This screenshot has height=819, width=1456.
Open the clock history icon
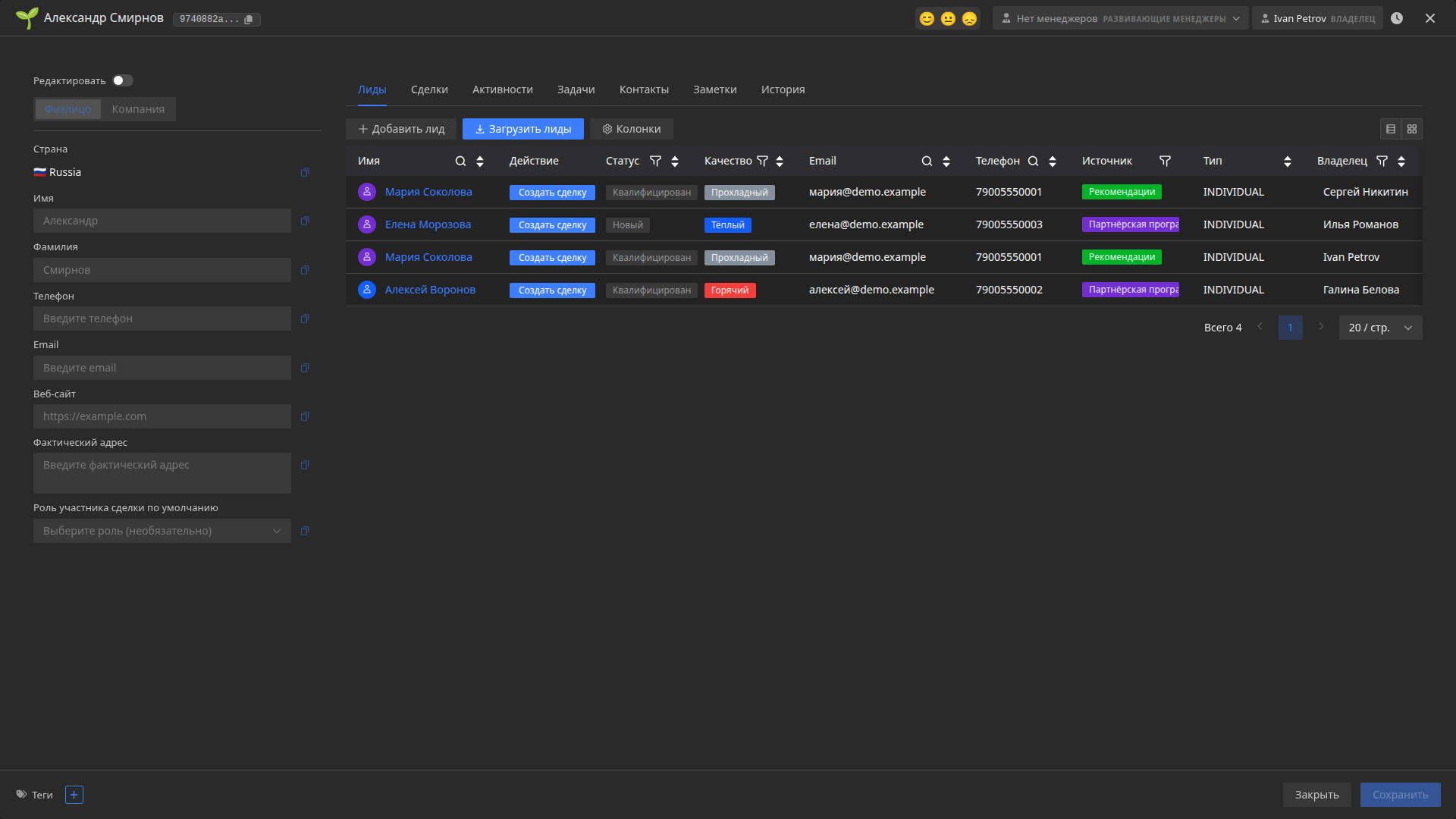(1397, 18)
